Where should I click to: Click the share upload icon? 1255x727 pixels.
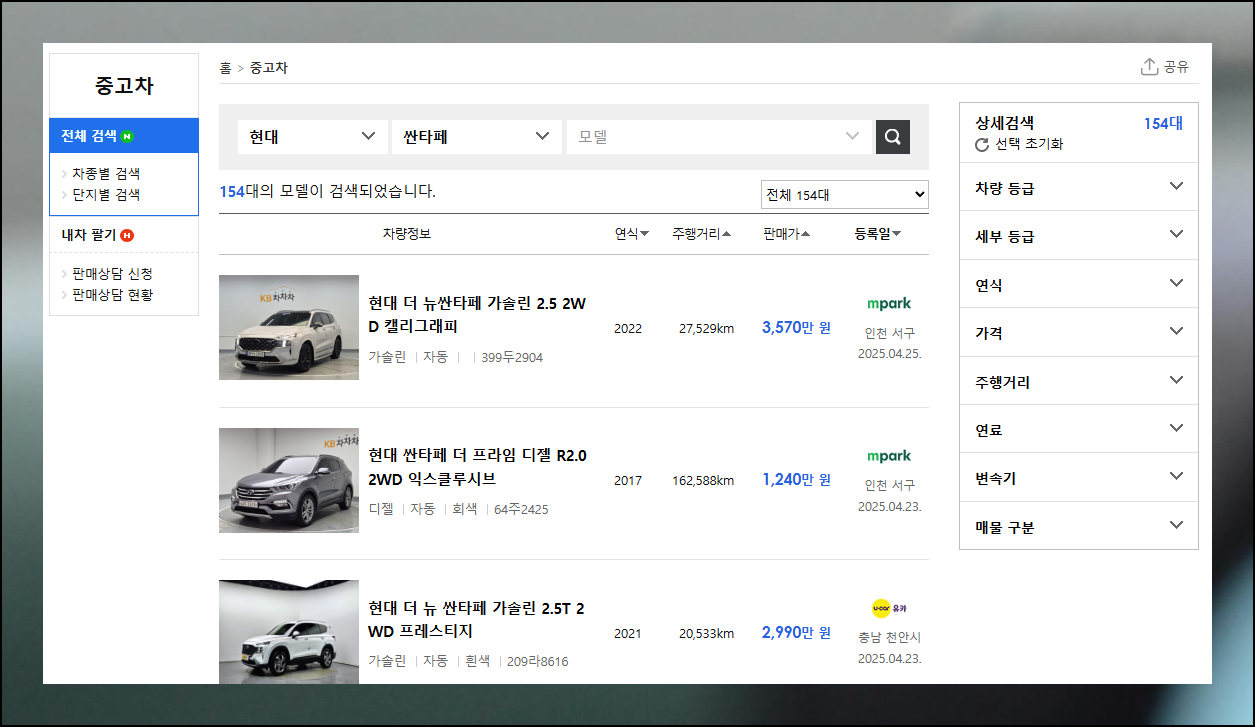(1149, 67)
